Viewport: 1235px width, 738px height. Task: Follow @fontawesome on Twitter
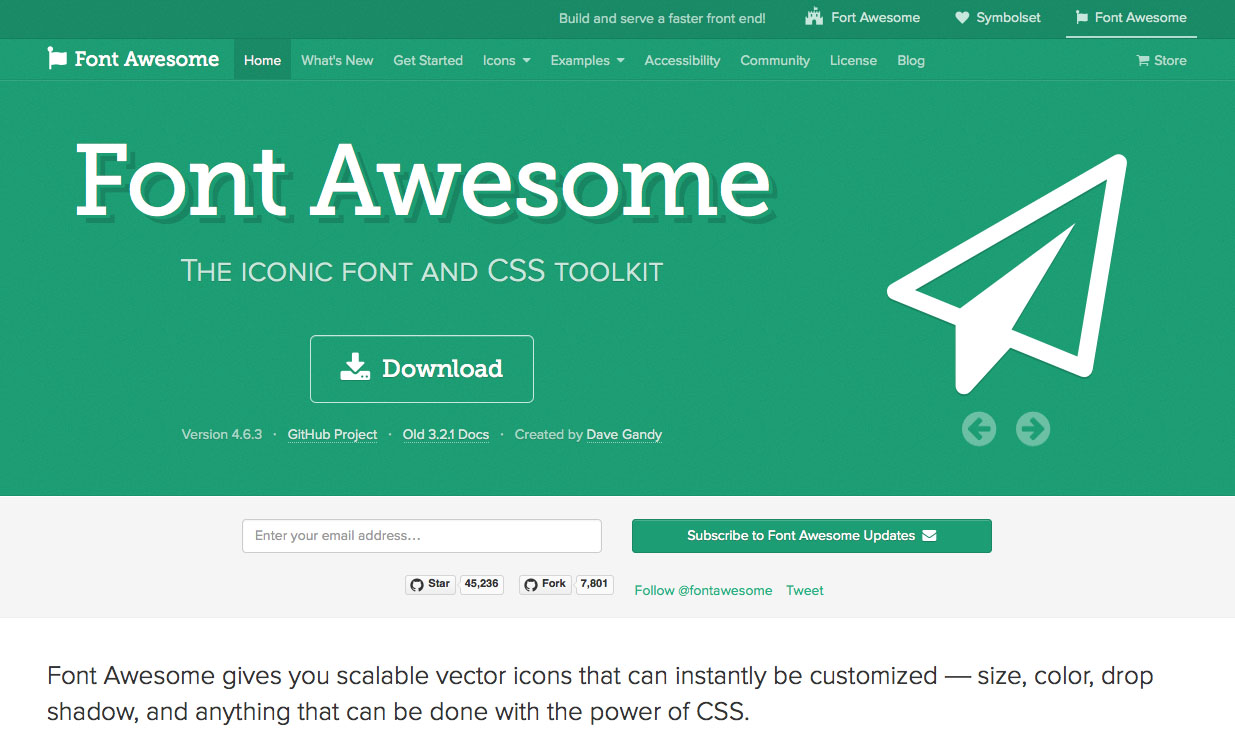pos(703,590)
